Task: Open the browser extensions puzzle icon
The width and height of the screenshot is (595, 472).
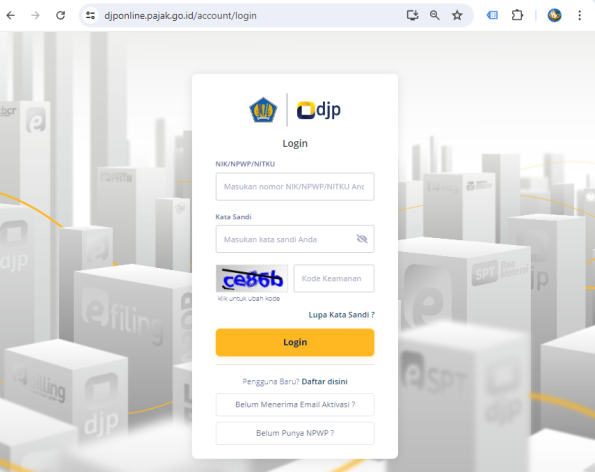Action: tap(517, 16)
